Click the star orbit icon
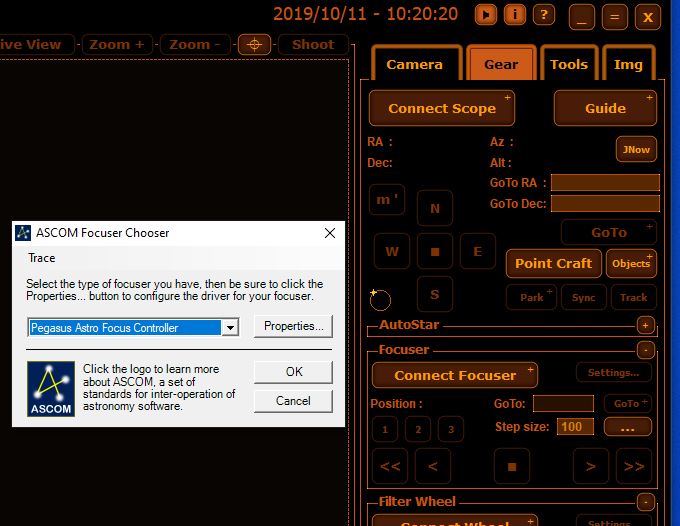The image size is (680, 526). [380, 298]
